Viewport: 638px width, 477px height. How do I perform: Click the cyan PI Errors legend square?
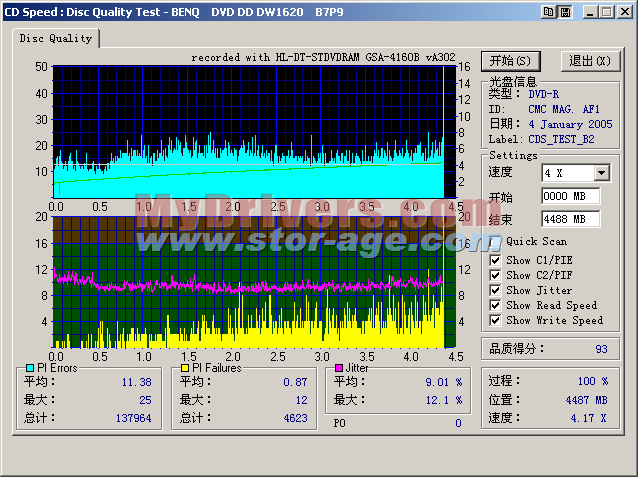pos(29,368)
